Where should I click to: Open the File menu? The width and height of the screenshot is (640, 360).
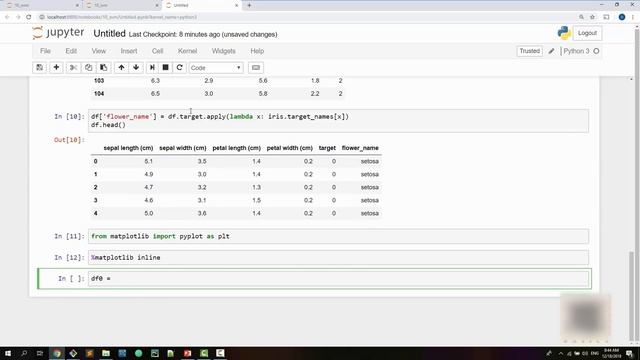pyautogui.click(x=45, y=51)
